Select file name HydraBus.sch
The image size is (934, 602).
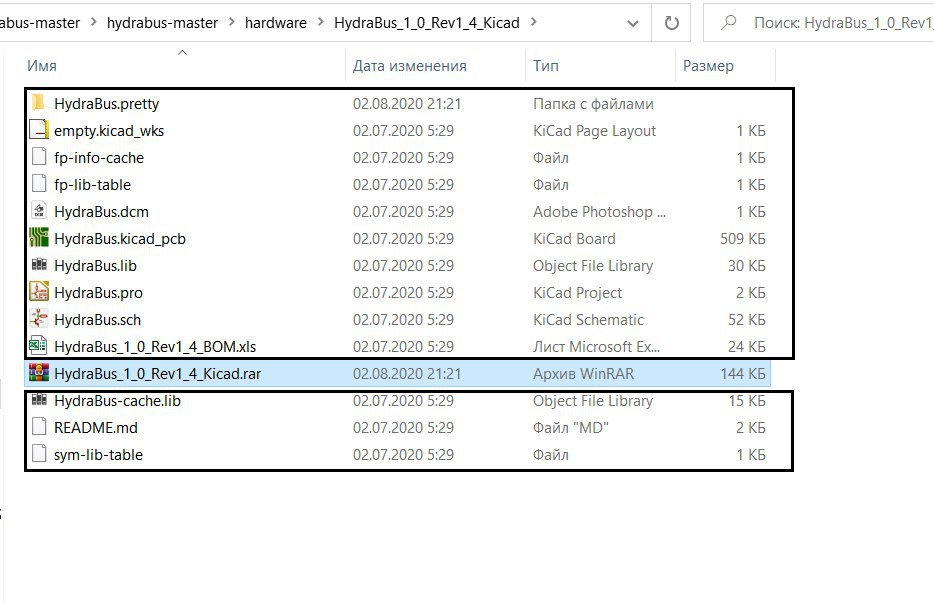pos(97,319)
